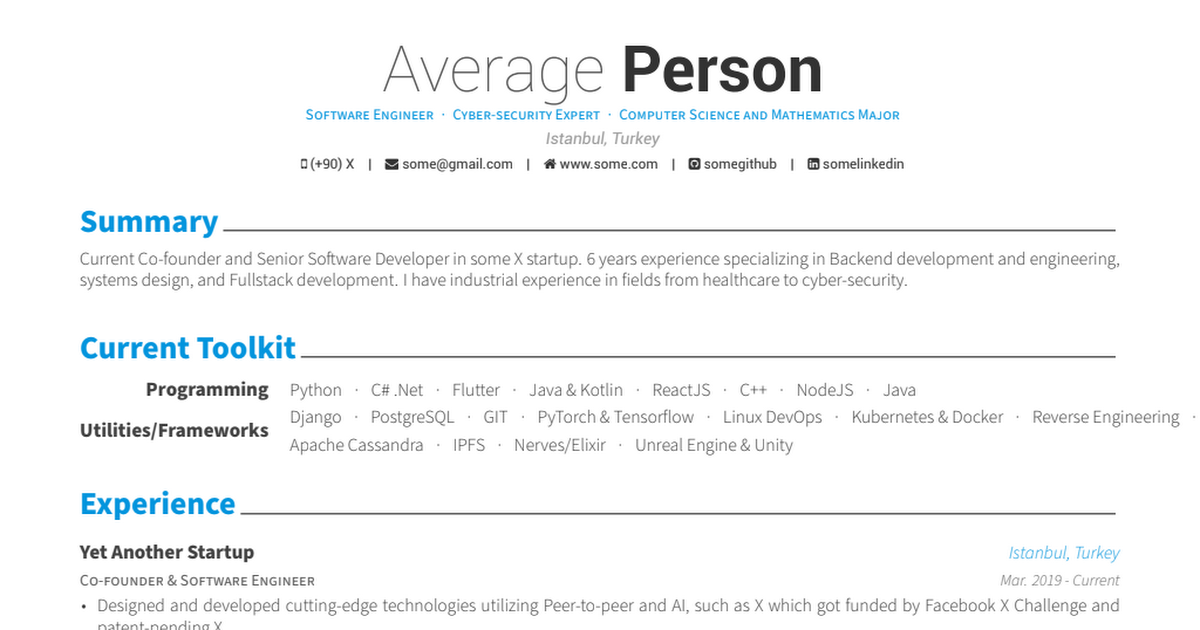
Task: Click the (+90) X phone number
Action: (x=332, y=164)
